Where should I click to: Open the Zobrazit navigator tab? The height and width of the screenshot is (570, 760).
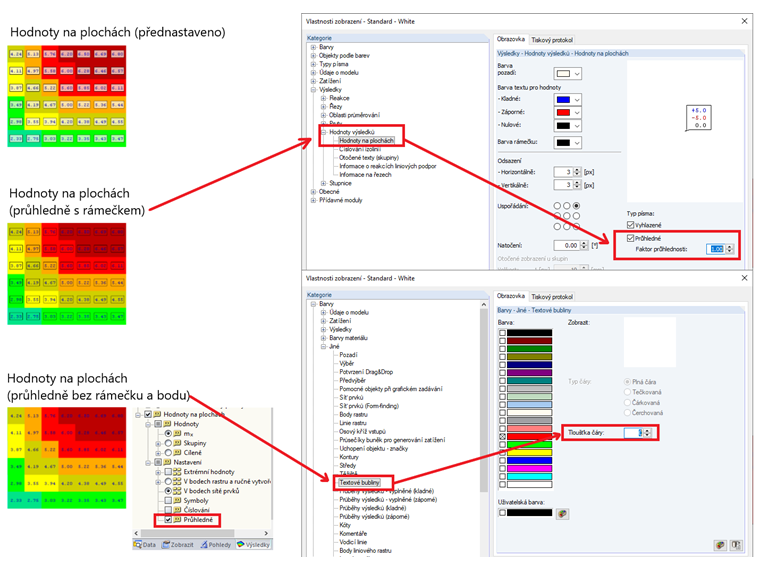177,545
